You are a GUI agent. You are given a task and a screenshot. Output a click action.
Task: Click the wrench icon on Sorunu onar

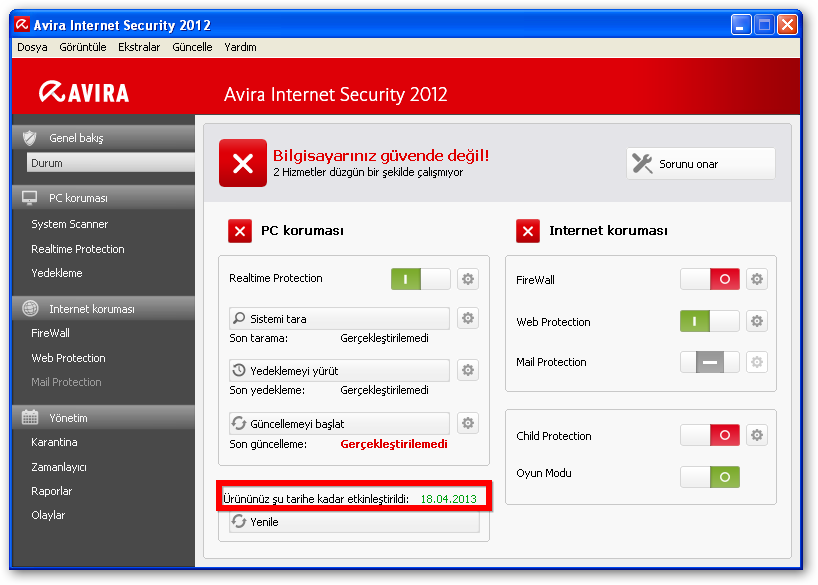[642, 163]
